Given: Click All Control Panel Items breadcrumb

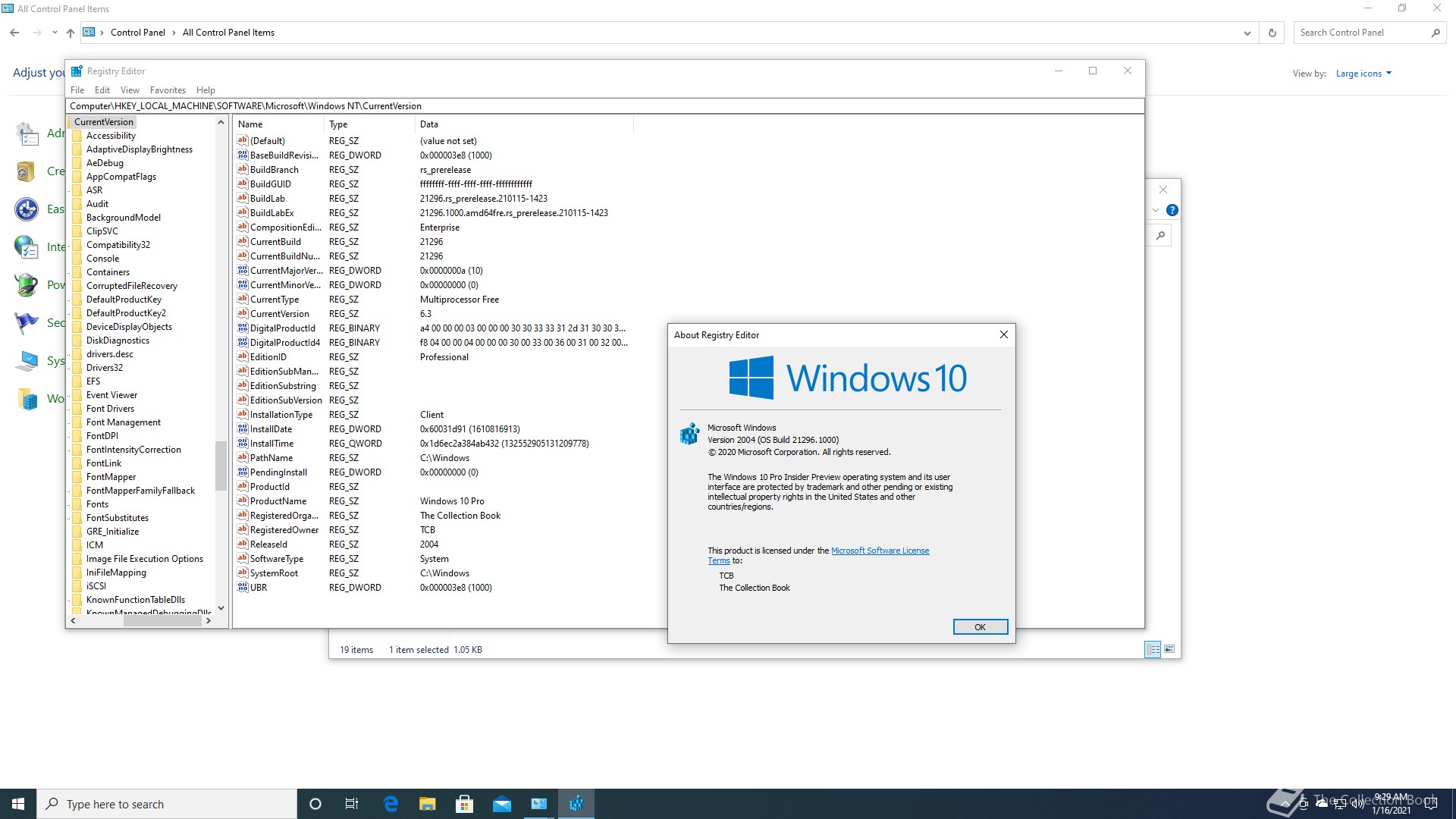Looking at the screenshot, I should [228, 33].
